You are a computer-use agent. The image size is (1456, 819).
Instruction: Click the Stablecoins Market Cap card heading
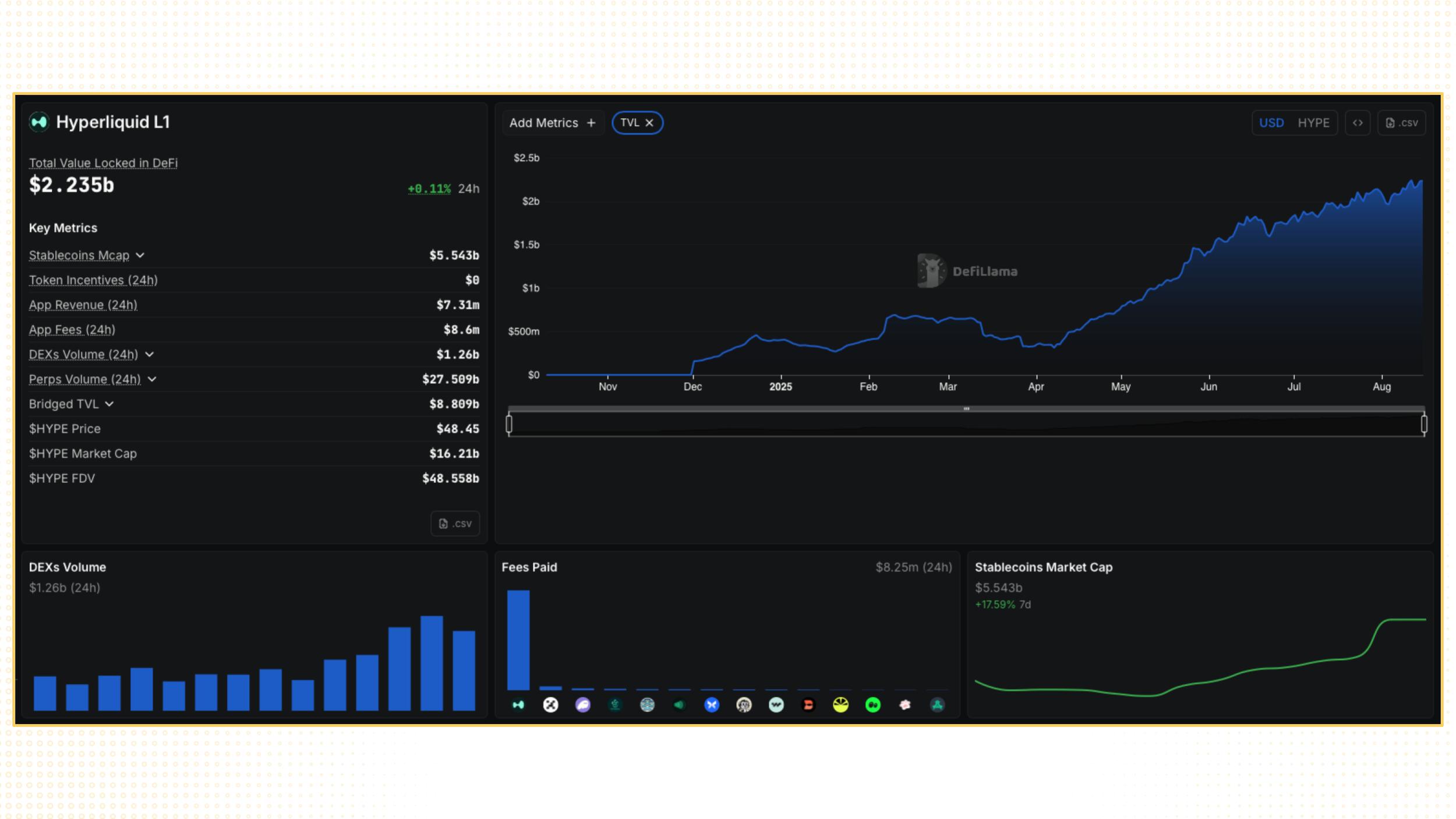(1044, 567)
